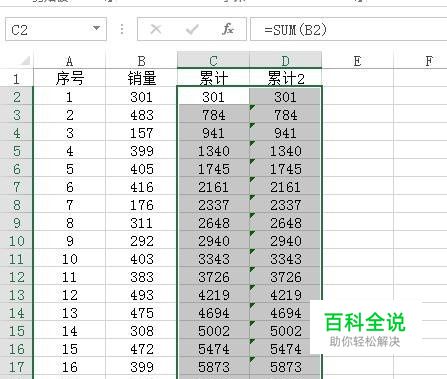Select column C cell with value 941

point(213,133)
